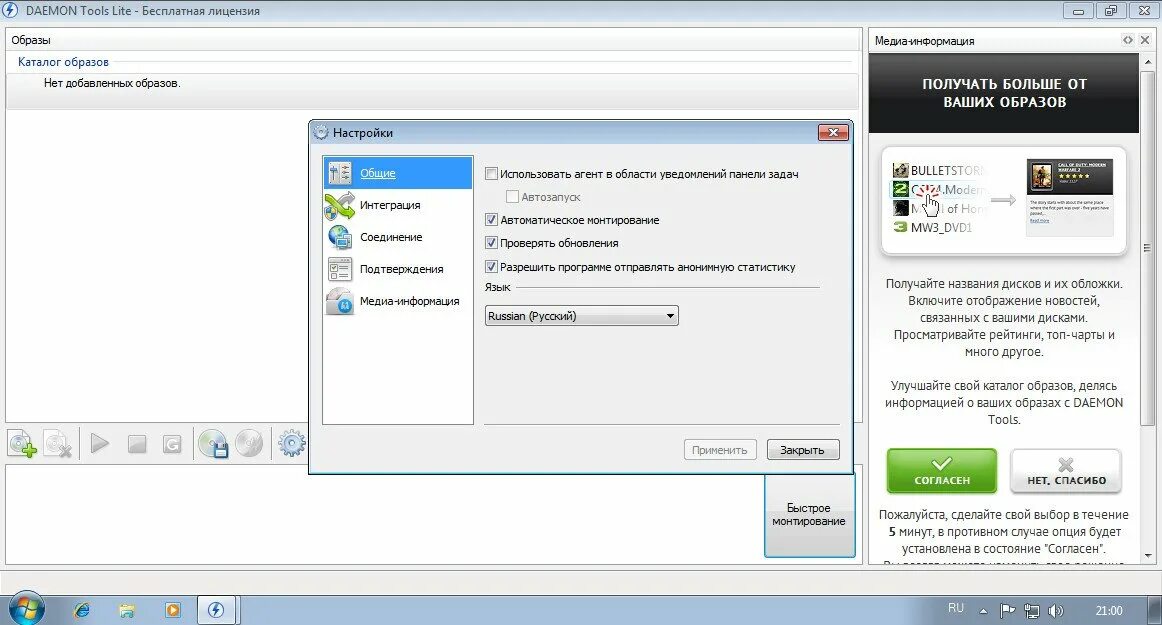Click the Action Center flag tray icon
This screenshot has height=625, width=1162.
coord(1007,611)
